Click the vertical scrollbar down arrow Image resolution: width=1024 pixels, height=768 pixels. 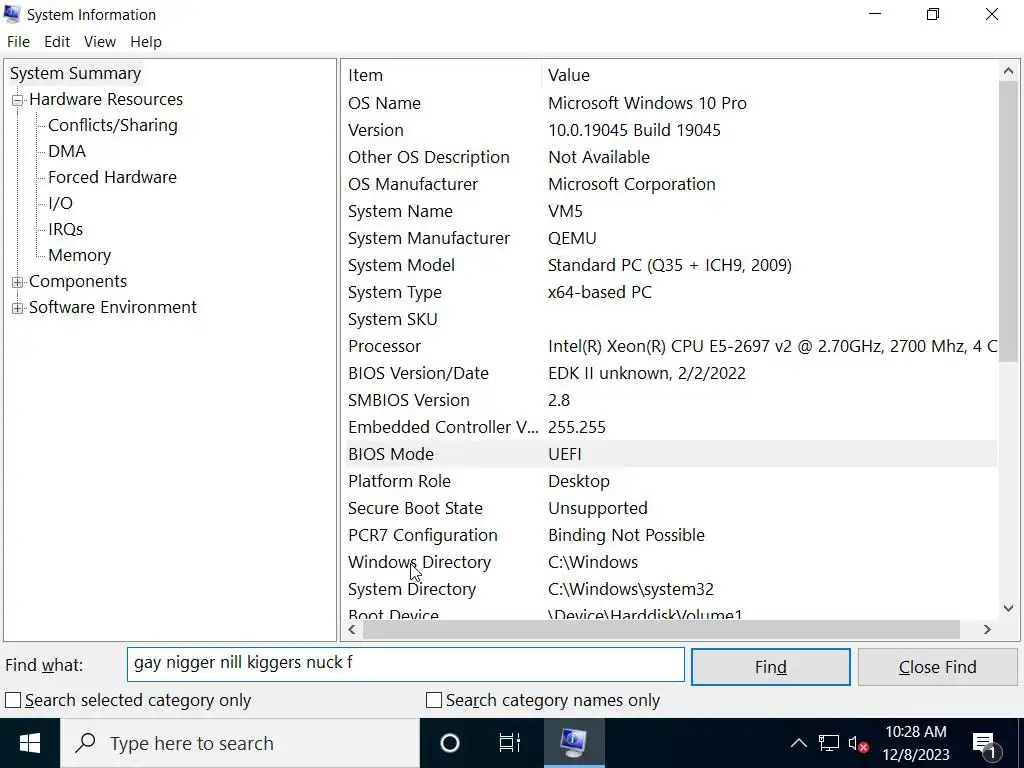(x=1008, y=608)
